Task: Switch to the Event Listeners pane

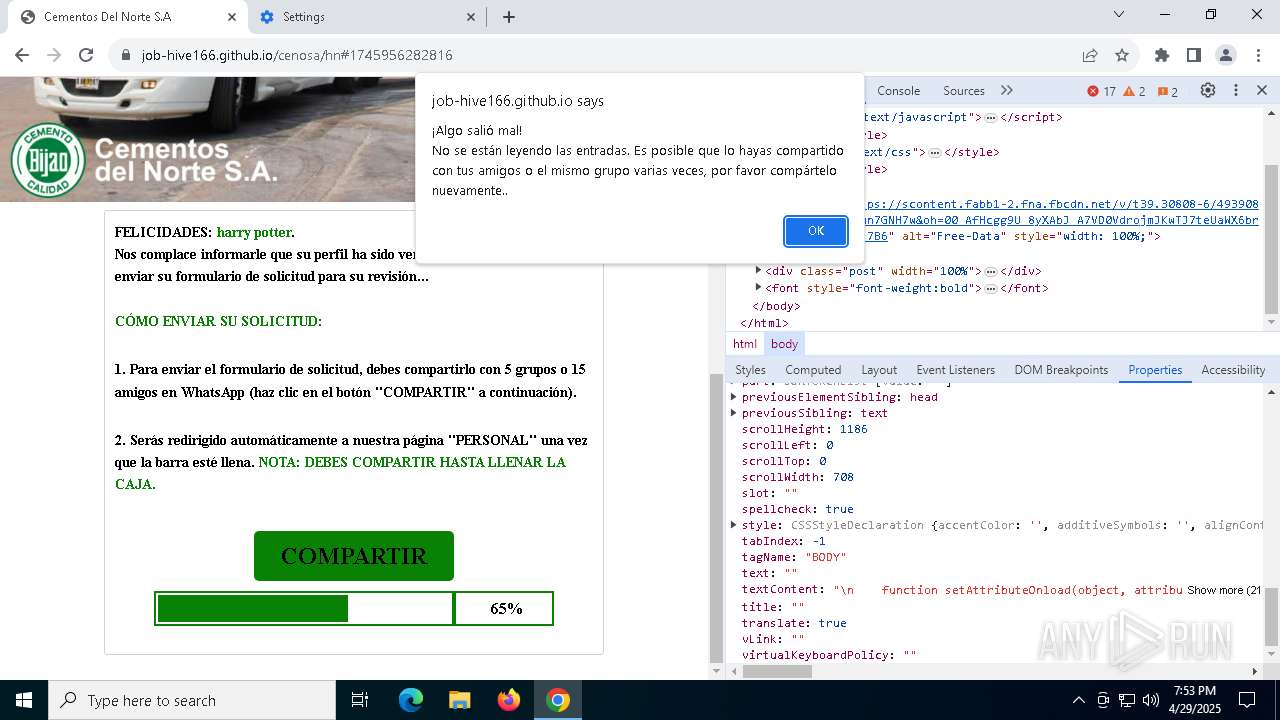Action: [955, 370]
